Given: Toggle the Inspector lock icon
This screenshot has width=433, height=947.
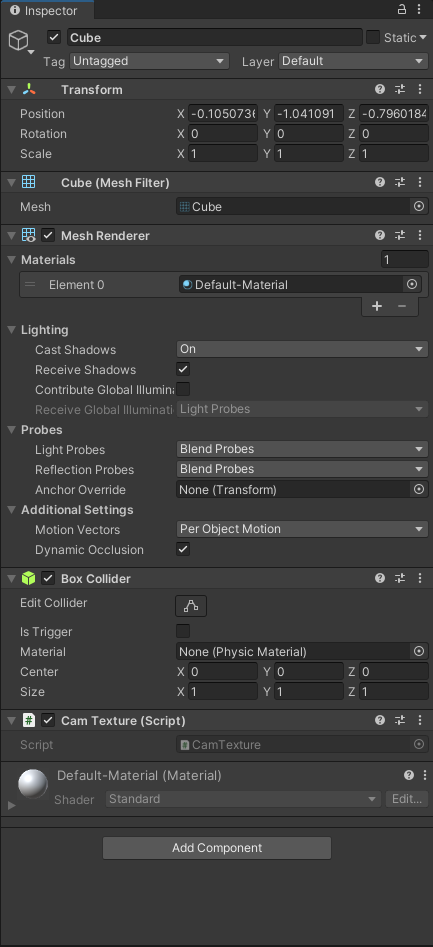Looking at the screenshot, I should tap(402, 9).
